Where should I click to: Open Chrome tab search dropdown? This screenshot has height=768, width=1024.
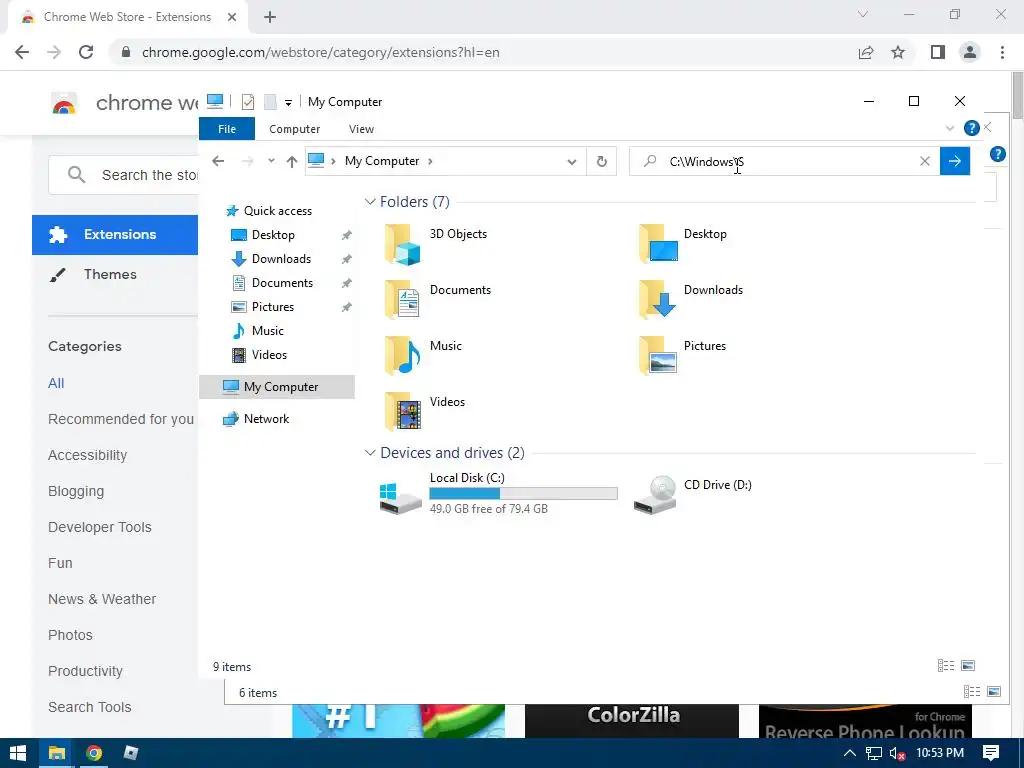[x=863, y=14]
